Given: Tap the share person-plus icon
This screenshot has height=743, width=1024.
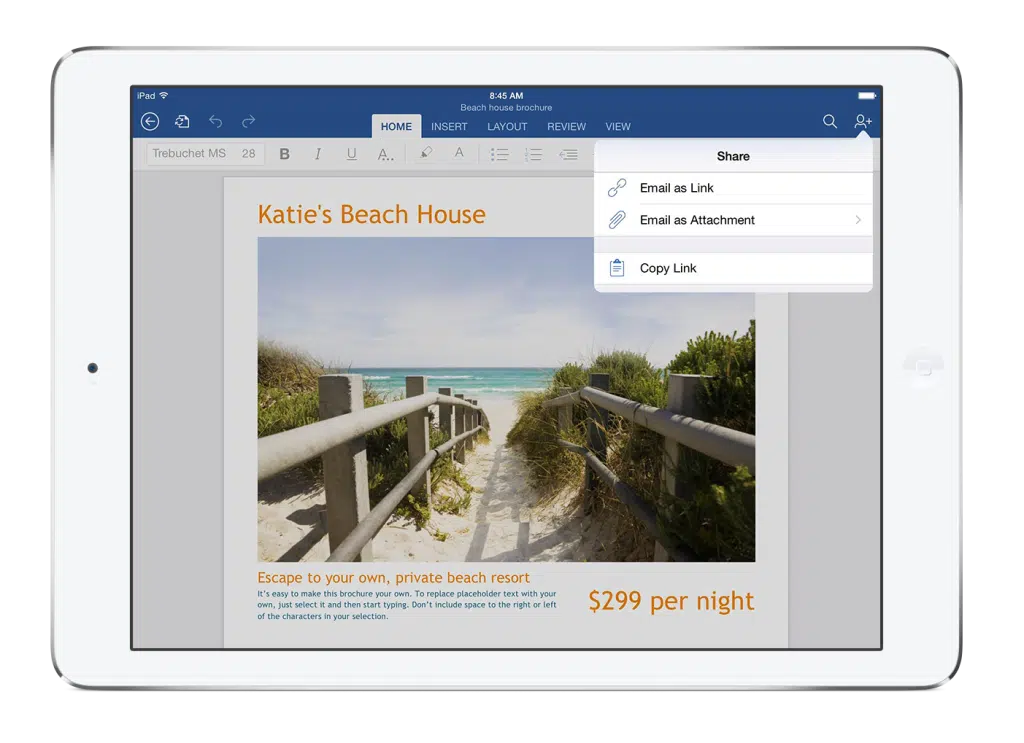Looking at the screenshot, I should point(863,121).
